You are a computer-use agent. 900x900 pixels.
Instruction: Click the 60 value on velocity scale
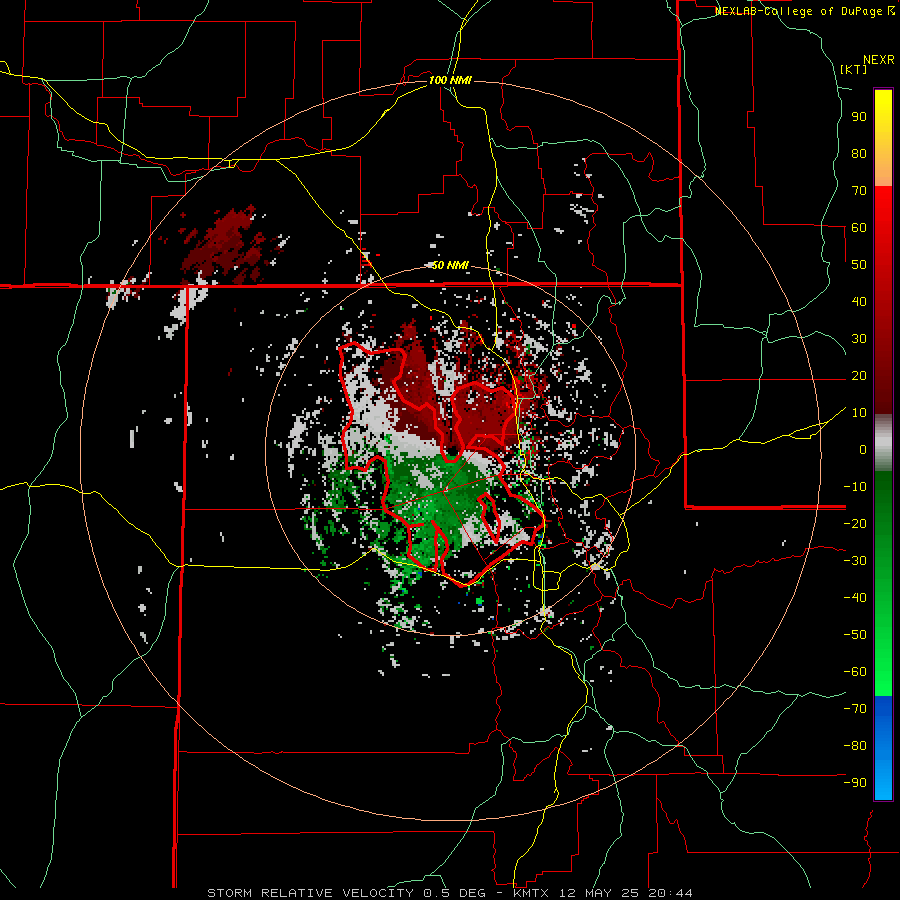coord(859,228)
